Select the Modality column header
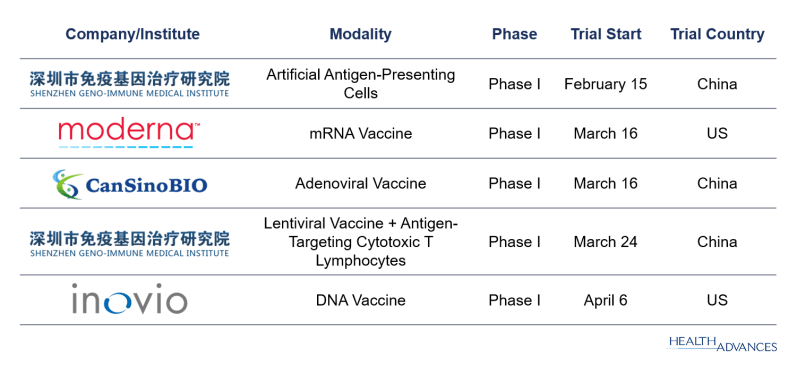 360,35
